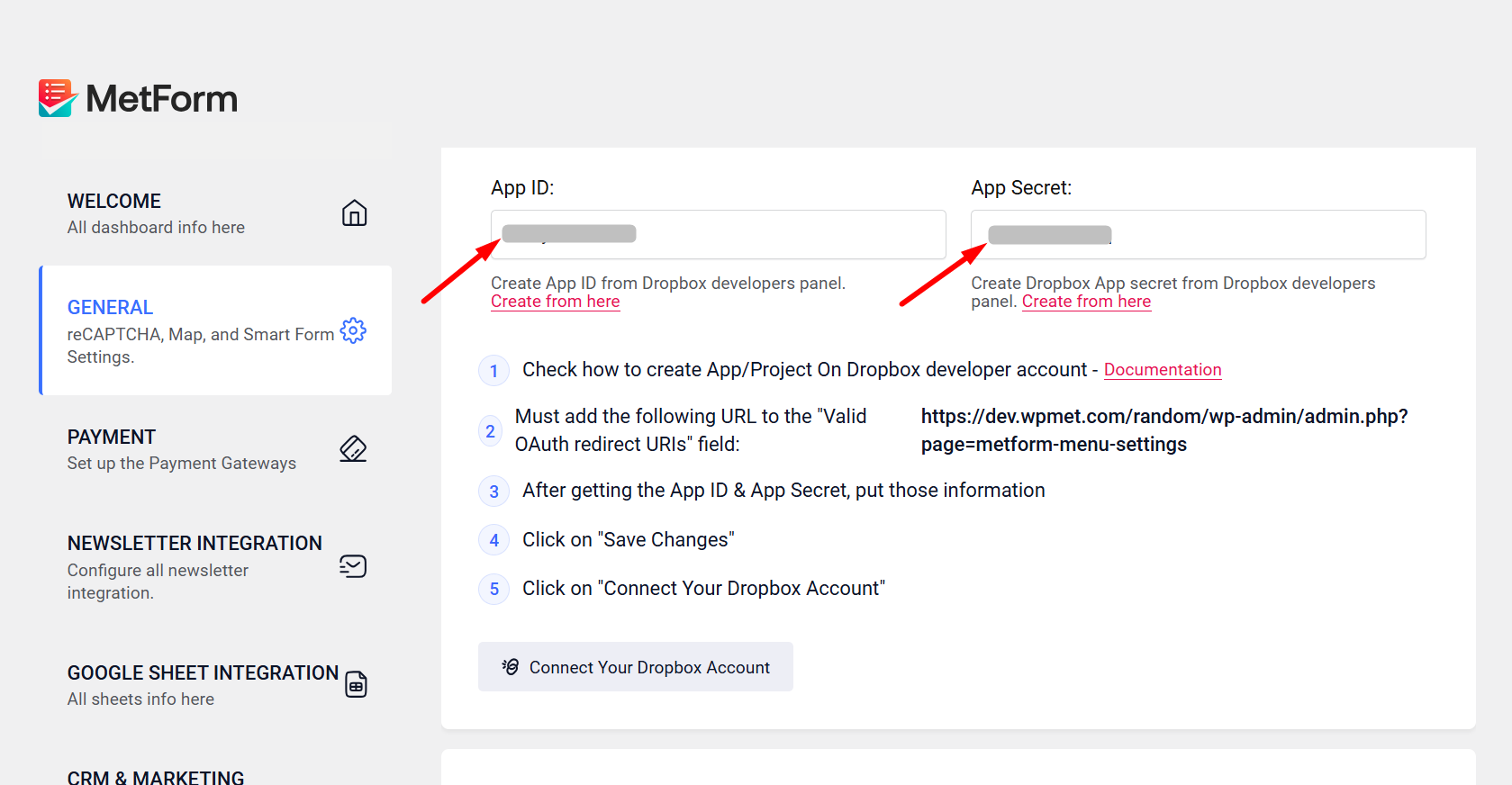
Task: Click the Dropbox connect icon in button
Action: 511,667
